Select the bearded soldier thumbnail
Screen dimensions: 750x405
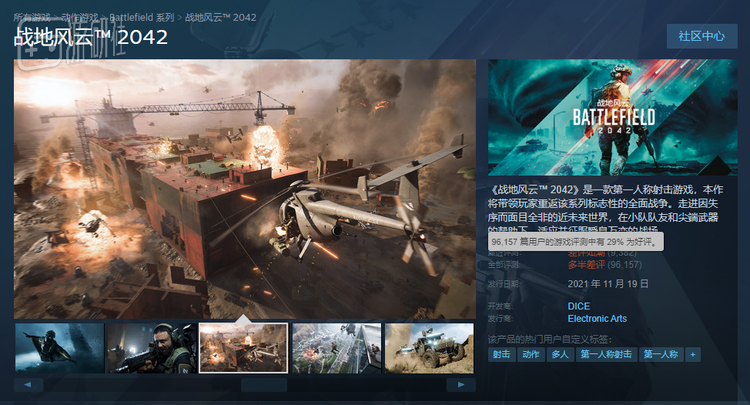coord(151,347)
